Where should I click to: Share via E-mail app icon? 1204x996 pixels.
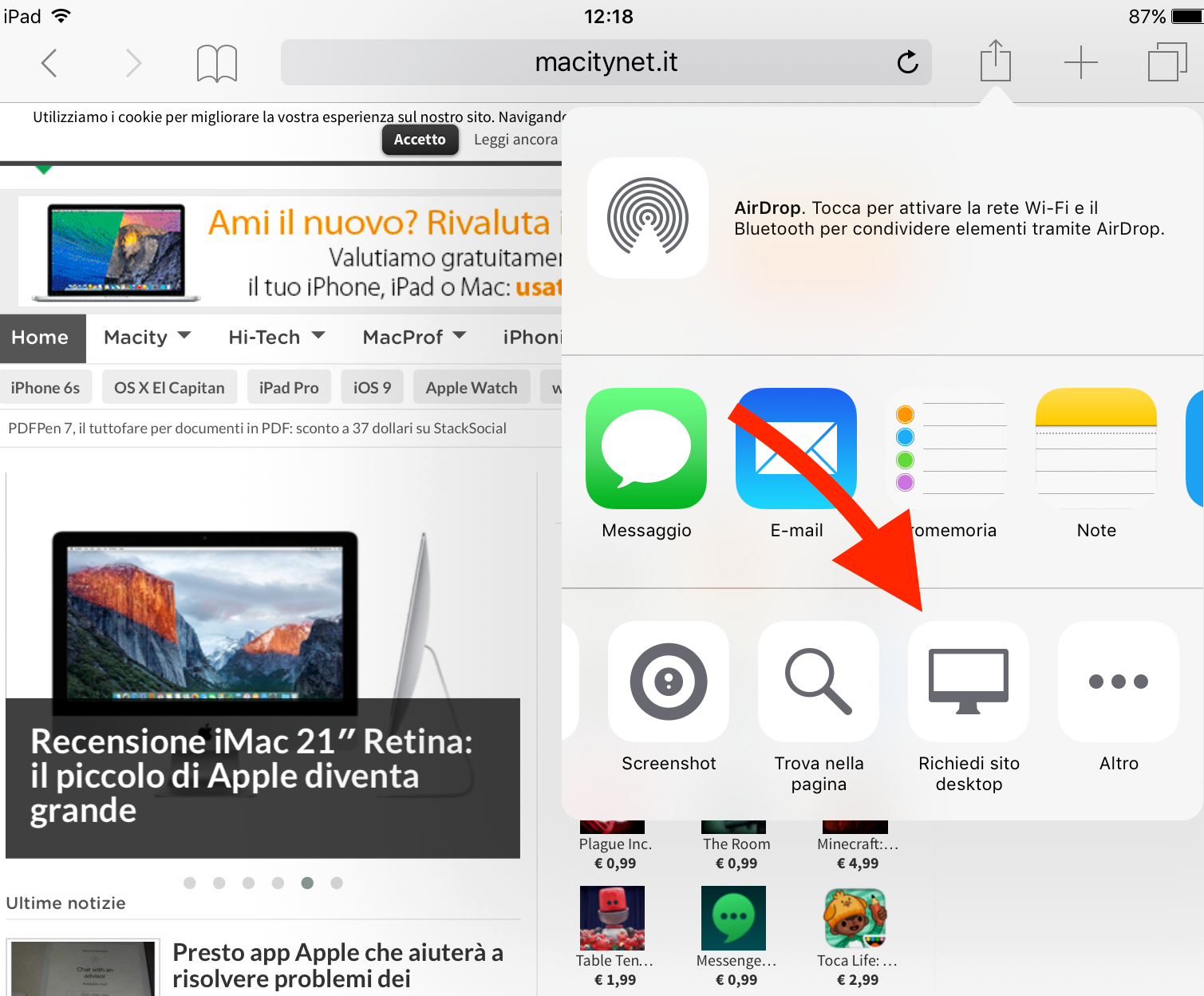pos(796,449)
